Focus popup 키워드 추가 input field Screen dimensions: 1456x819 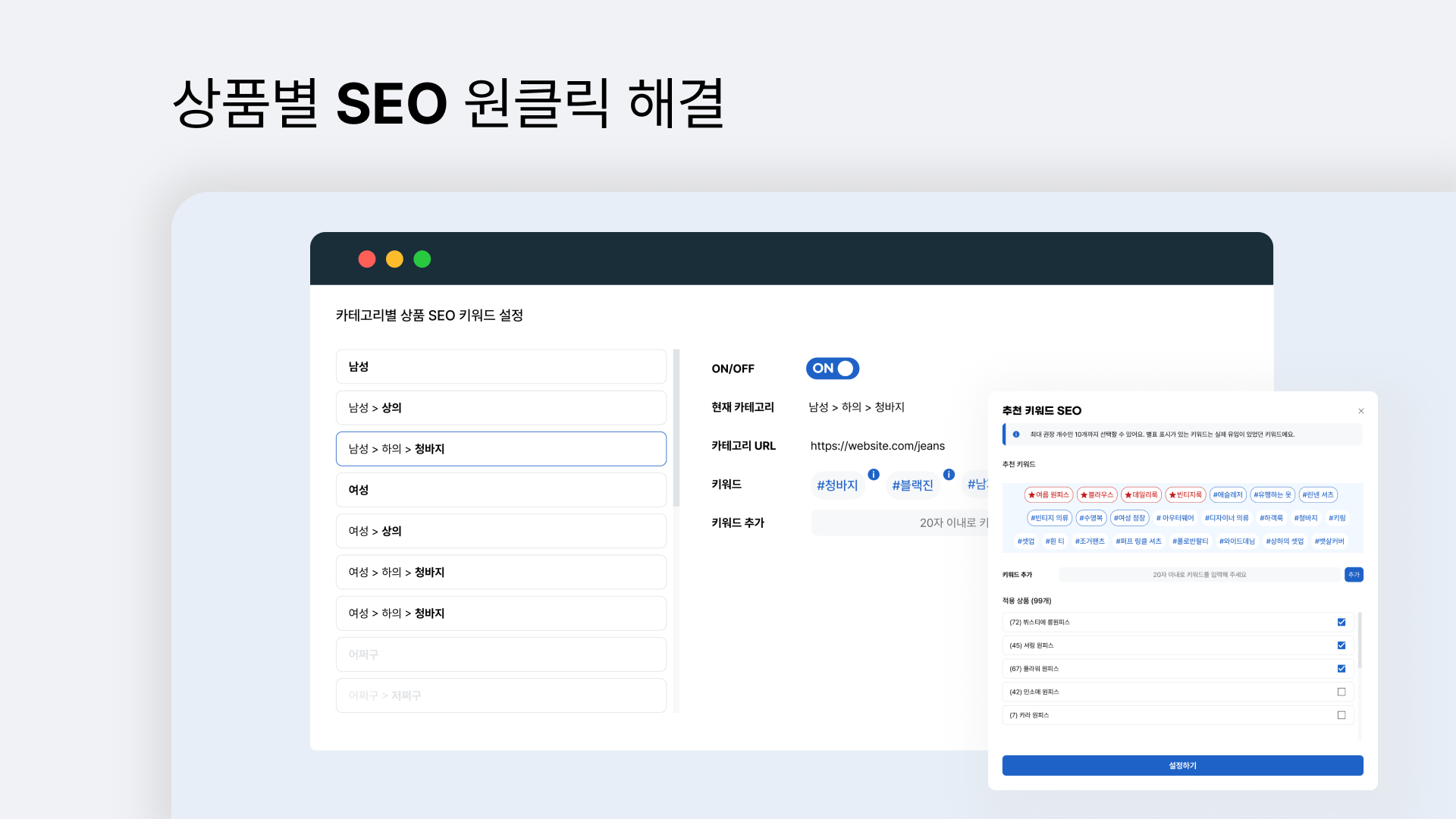[x=1200, y=575]
